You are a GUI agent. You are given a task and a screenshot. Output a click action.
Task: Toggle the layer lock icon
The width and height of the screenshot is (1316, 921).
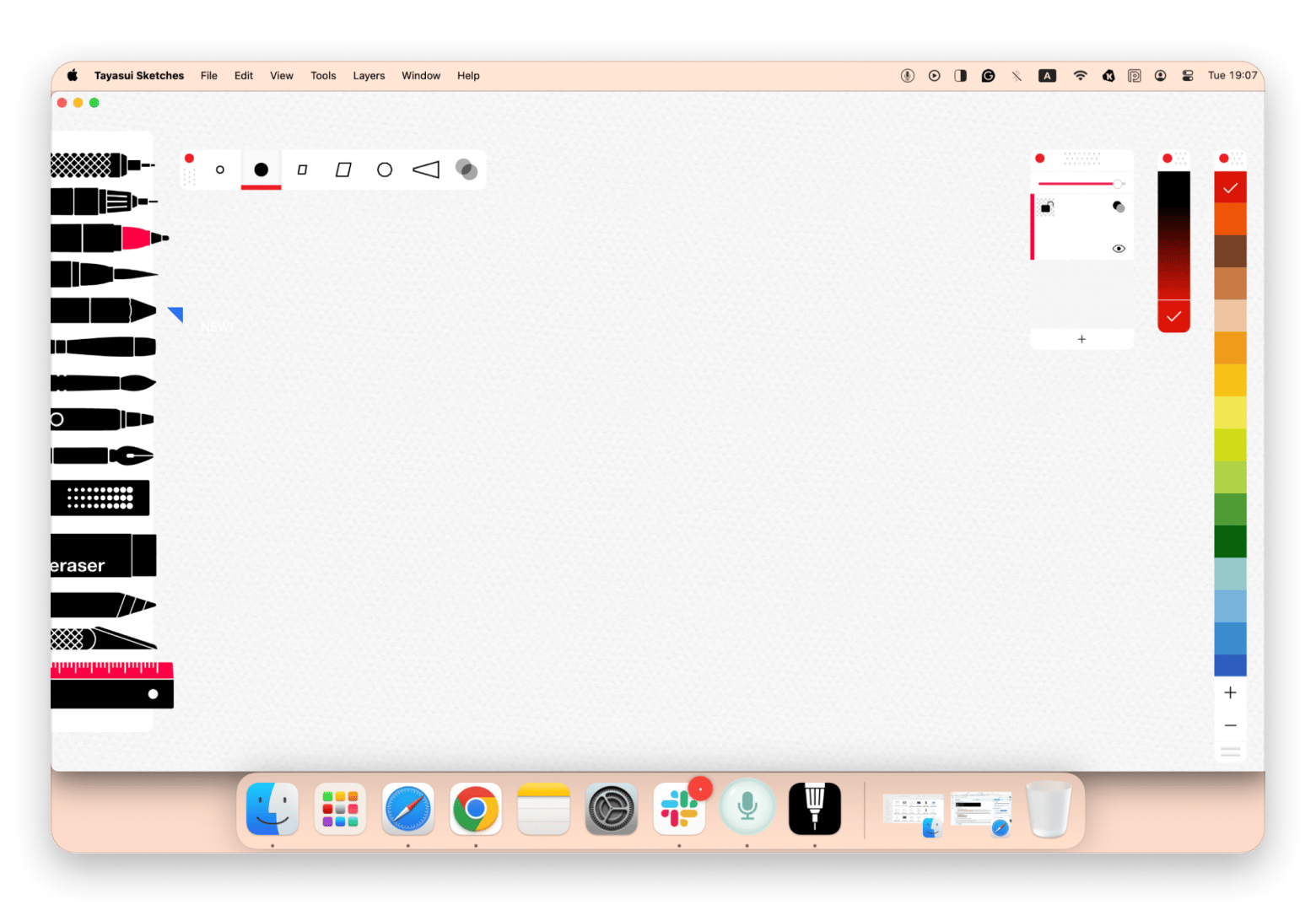point(1046,207)
